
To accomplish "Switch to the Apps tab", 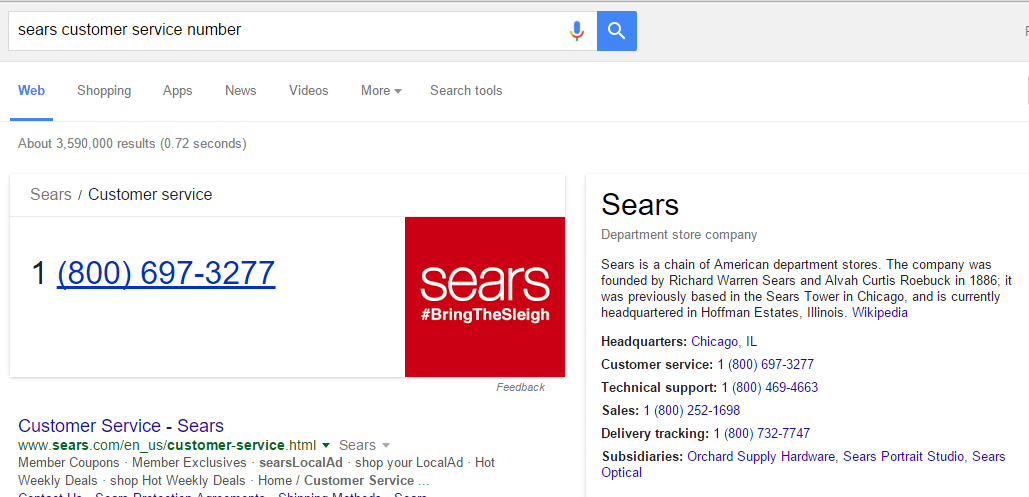I will pos(177,91).
